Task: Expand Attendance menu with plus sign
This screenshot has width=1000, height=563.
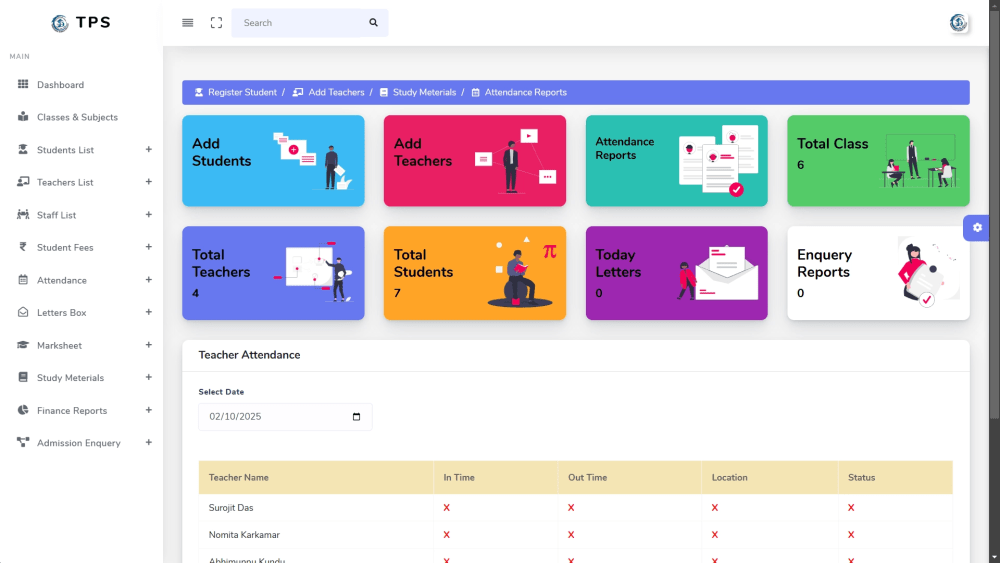Action: click(x=149, y=279)
